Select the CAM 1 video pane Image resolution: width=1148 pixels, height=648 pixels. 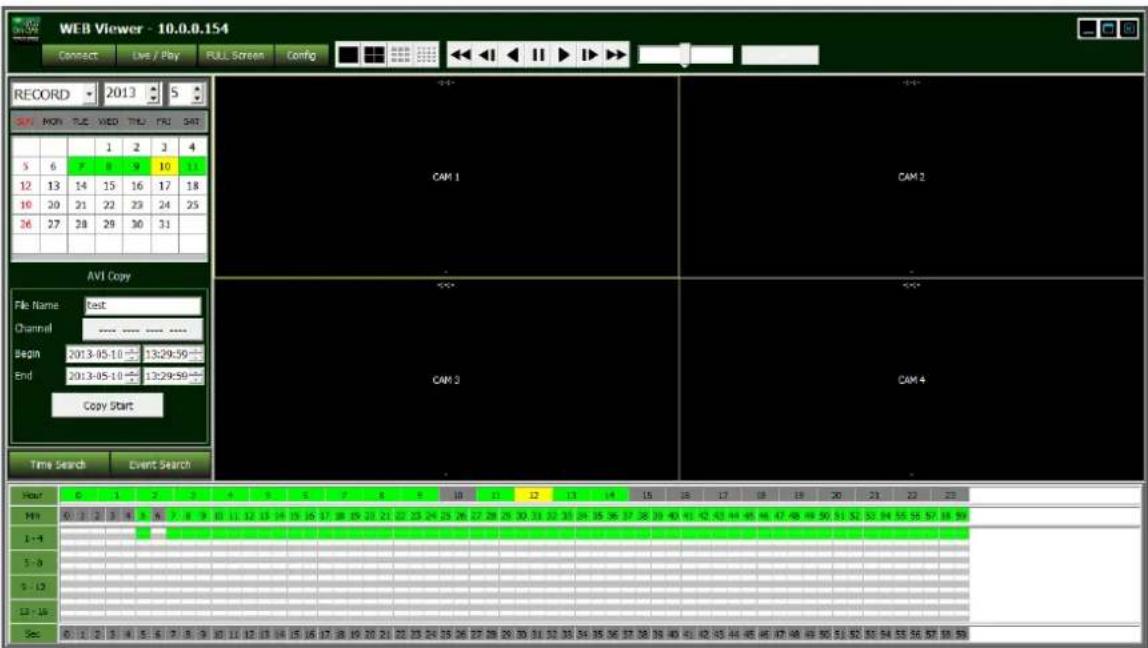click(446, 176)
